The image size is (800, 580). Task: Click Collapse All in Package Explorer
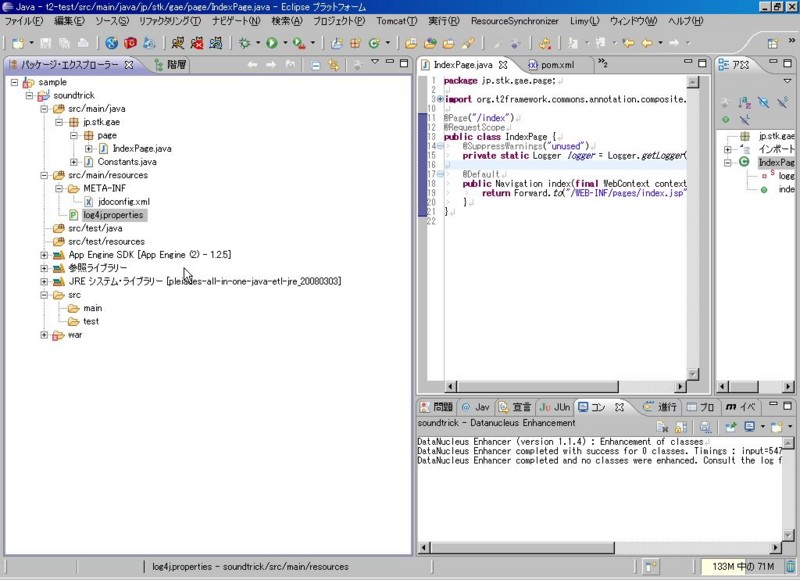coord(315,65)
